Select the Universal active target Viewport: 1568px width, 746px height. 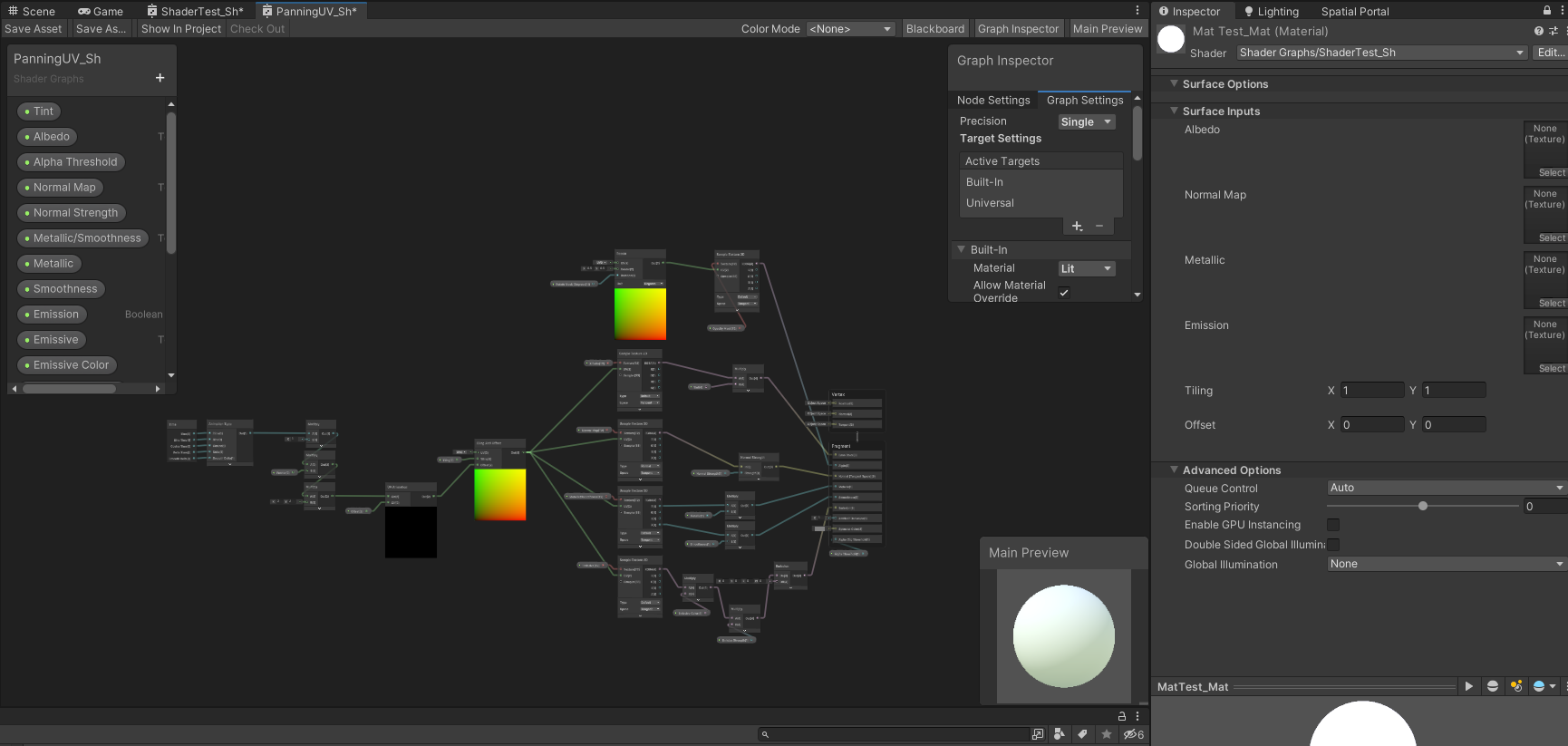pos(1040,203)
